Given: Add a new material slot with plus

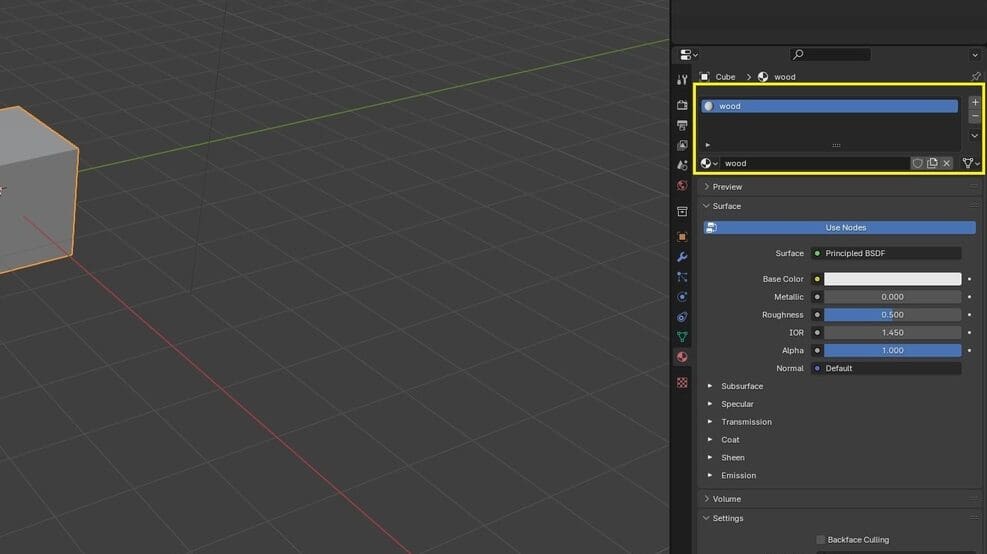Looking at the screenshot, I should click(x=974, y=102).
